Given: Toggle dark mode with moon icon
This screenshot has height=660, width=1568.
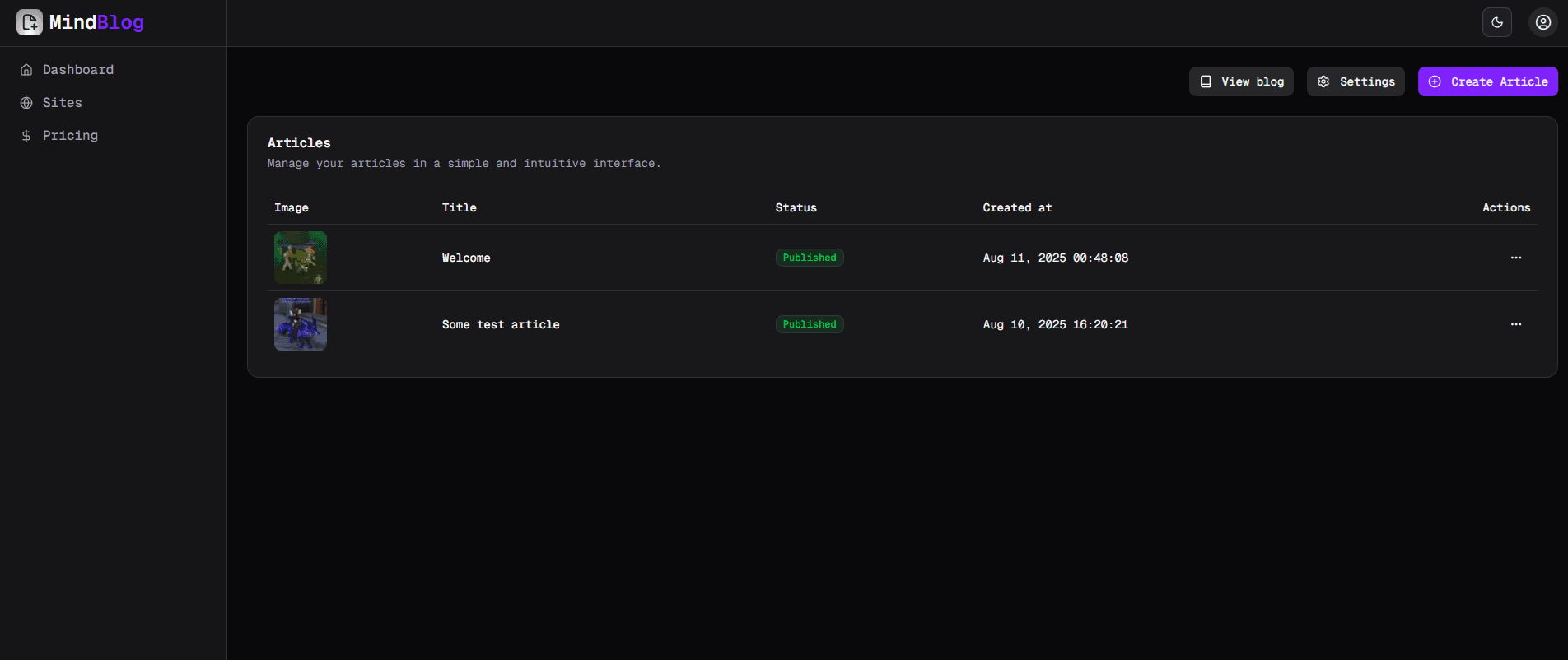Looking at the screenshot, I should tap(1496, 22).
